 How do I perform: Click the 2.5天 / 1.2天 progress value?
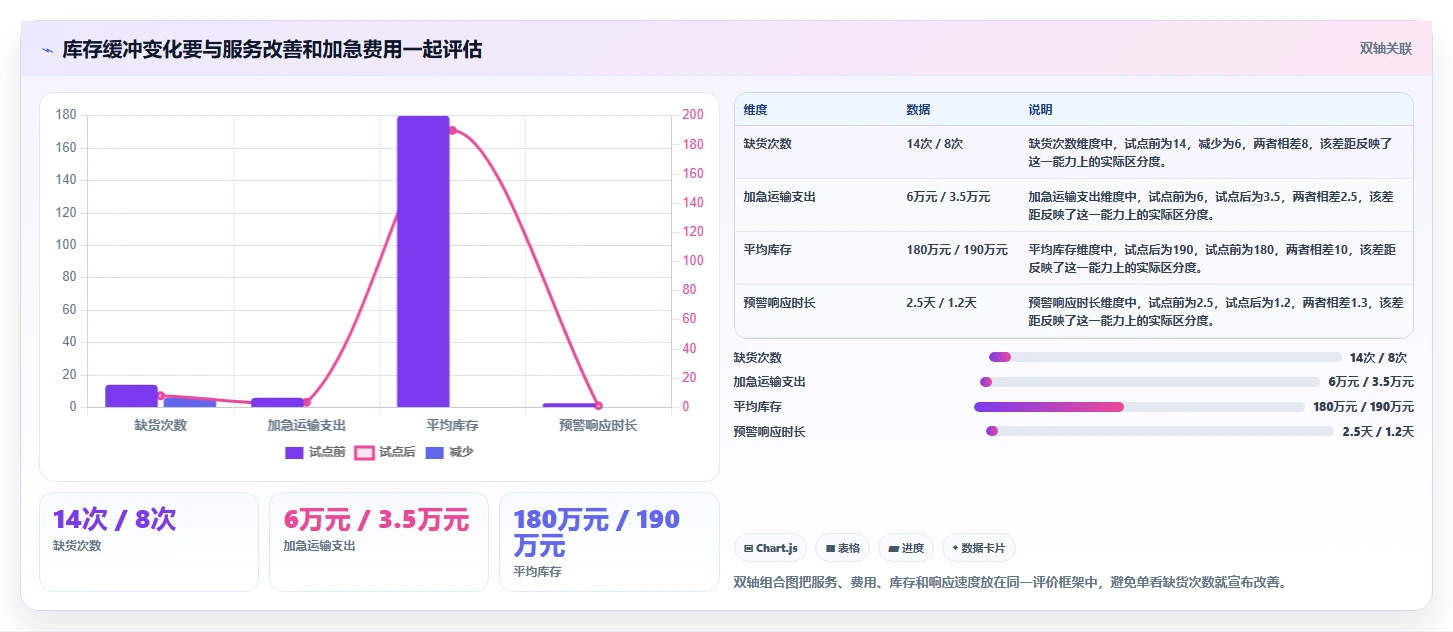pos(1378,432)
